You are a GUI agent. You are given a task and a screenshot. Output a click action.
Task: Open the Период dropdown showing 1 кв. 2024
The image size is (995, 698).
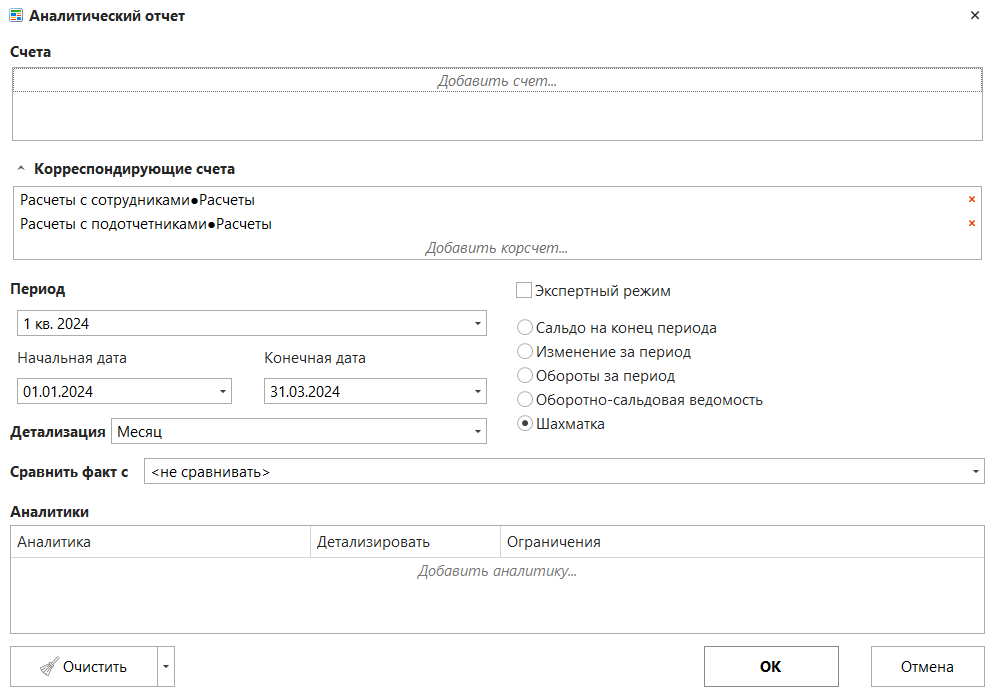click(477, 324)
